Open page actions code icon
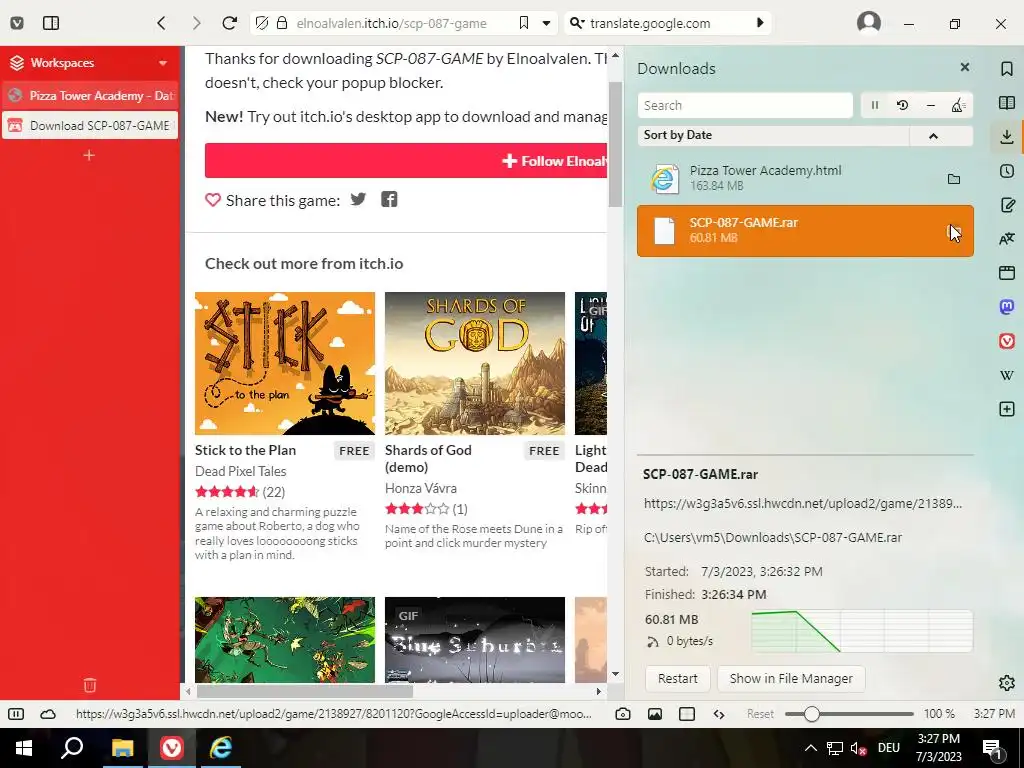Image resolution: width=1024 pixels, height=768 pixels. coord(719,714)
